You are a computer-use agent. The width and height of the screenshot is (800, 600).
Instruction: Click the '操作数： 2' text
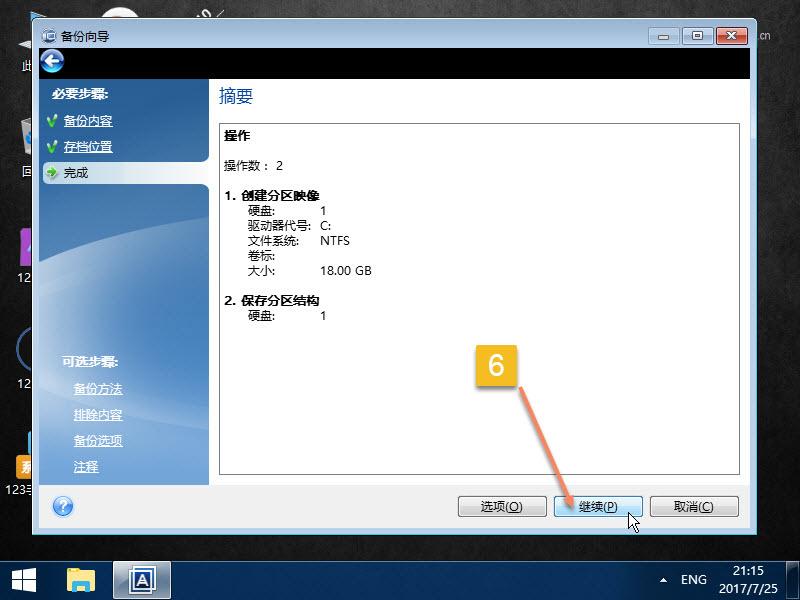[x=254, y=166]
